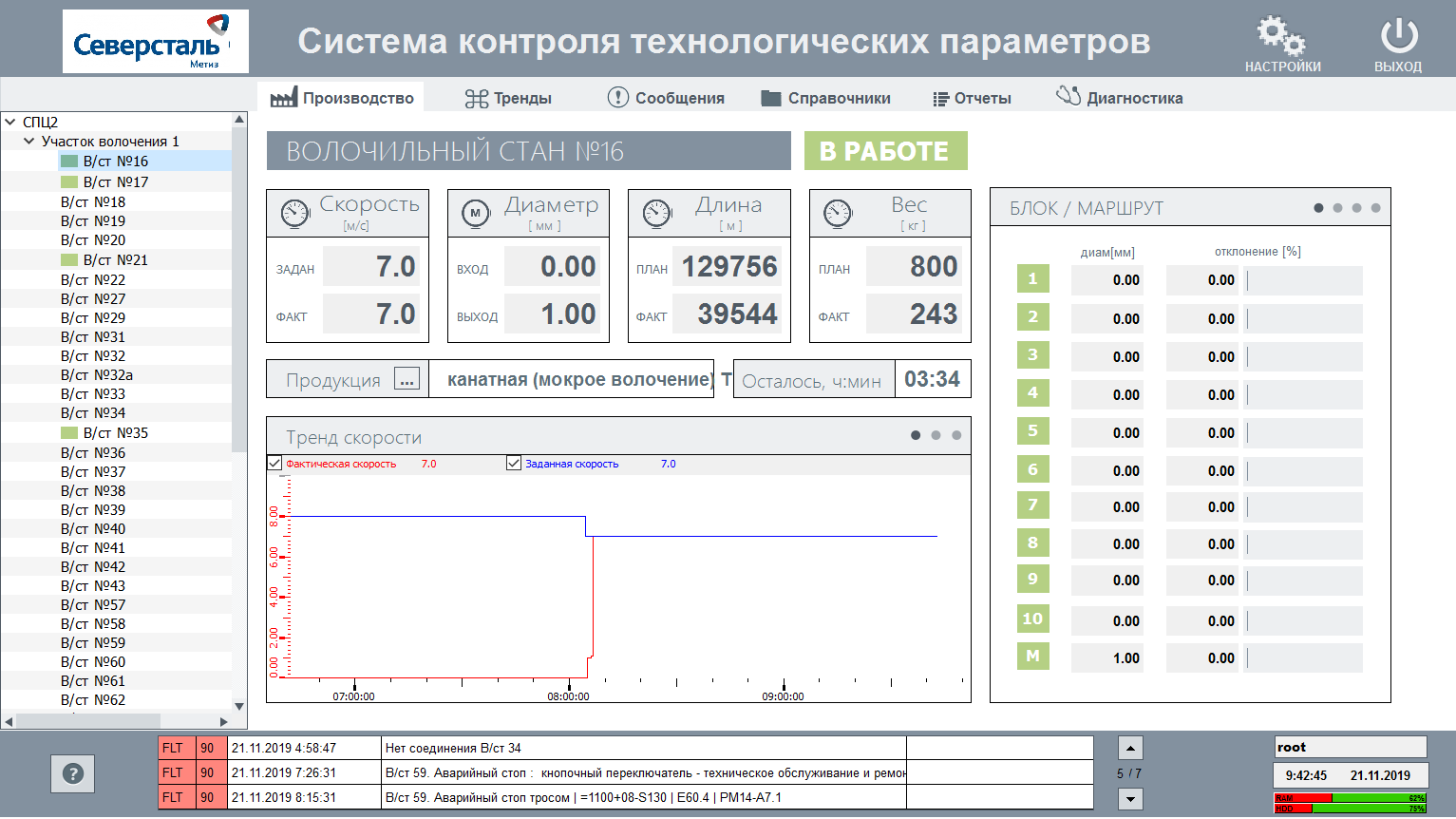Click the power exit icon (ВЫХОД)
Image resolution: width=1456 pixels, height=819 pixels.
pyautogui.click(x=1398, y=37)
